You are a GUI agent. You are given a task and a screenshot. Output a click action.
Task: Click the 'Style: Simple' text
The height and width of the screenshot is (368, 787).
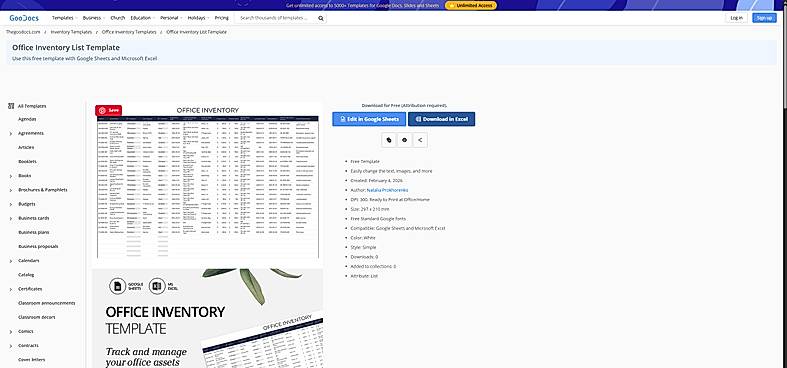(x=363, y=248)
